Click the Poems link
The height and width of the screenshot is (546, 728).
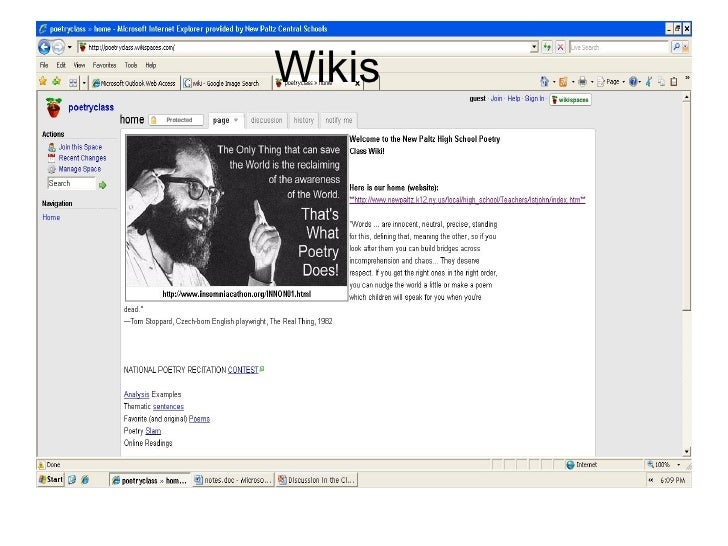click(199, 419)
